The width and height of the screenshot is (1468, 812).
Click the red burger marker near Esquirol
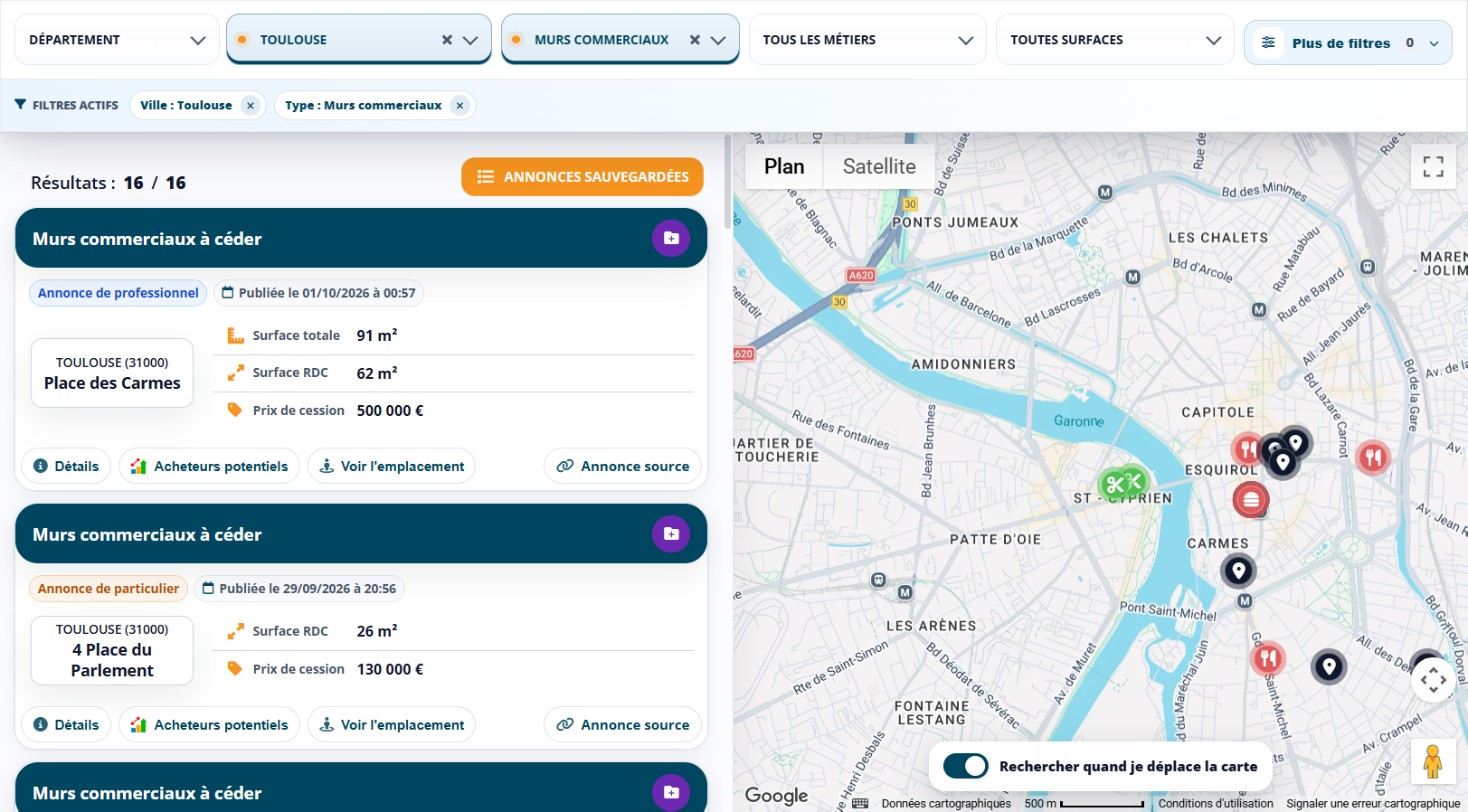click(1250, 499)
